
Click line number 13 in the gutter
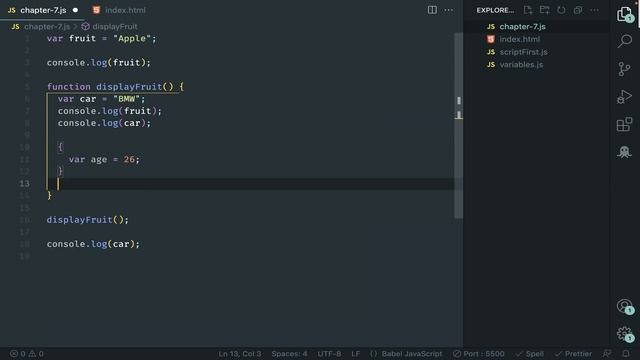coord(24,184)
